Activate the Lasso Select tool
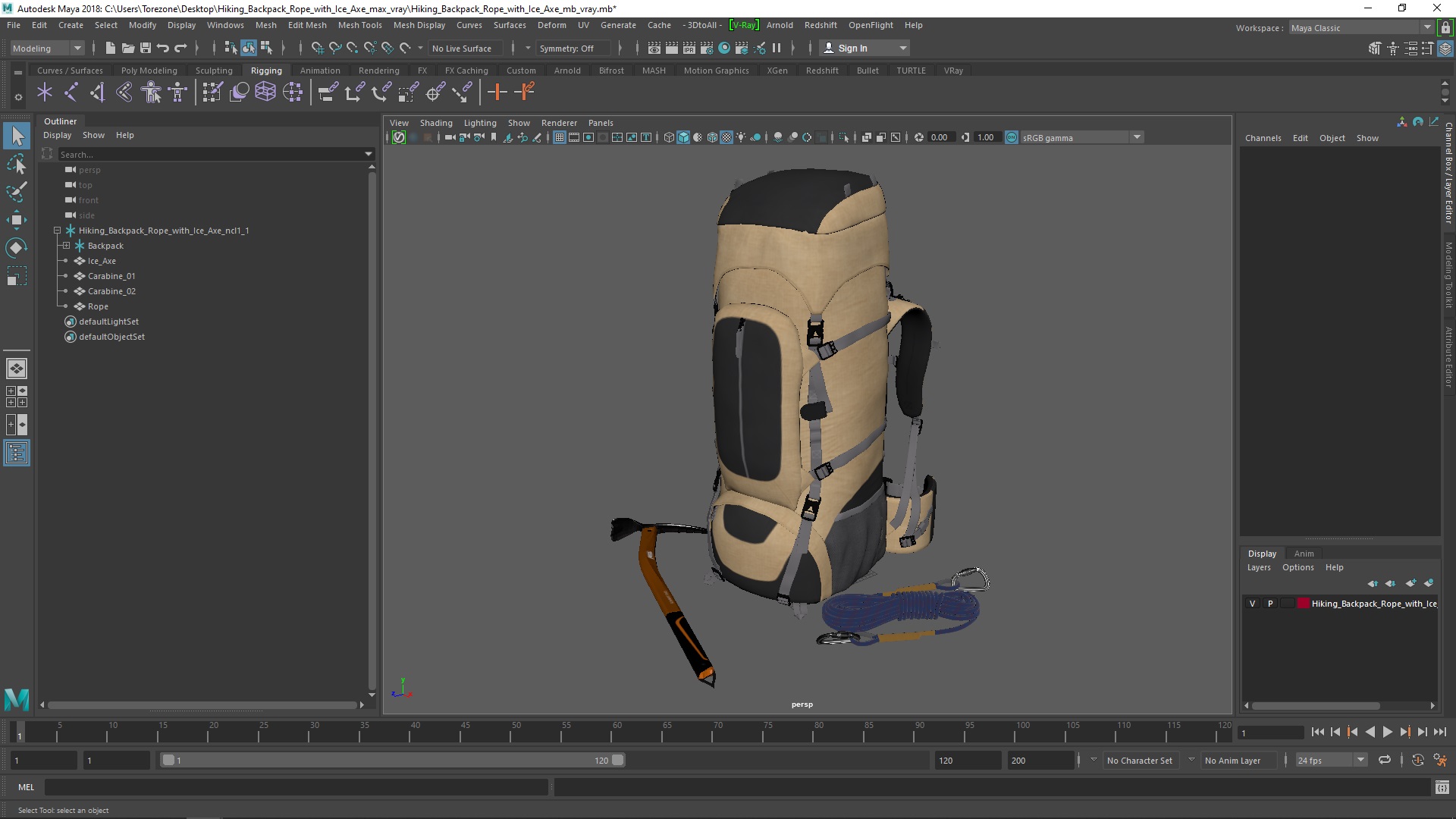The image size is (1456, 819). [x=17, y=165]
